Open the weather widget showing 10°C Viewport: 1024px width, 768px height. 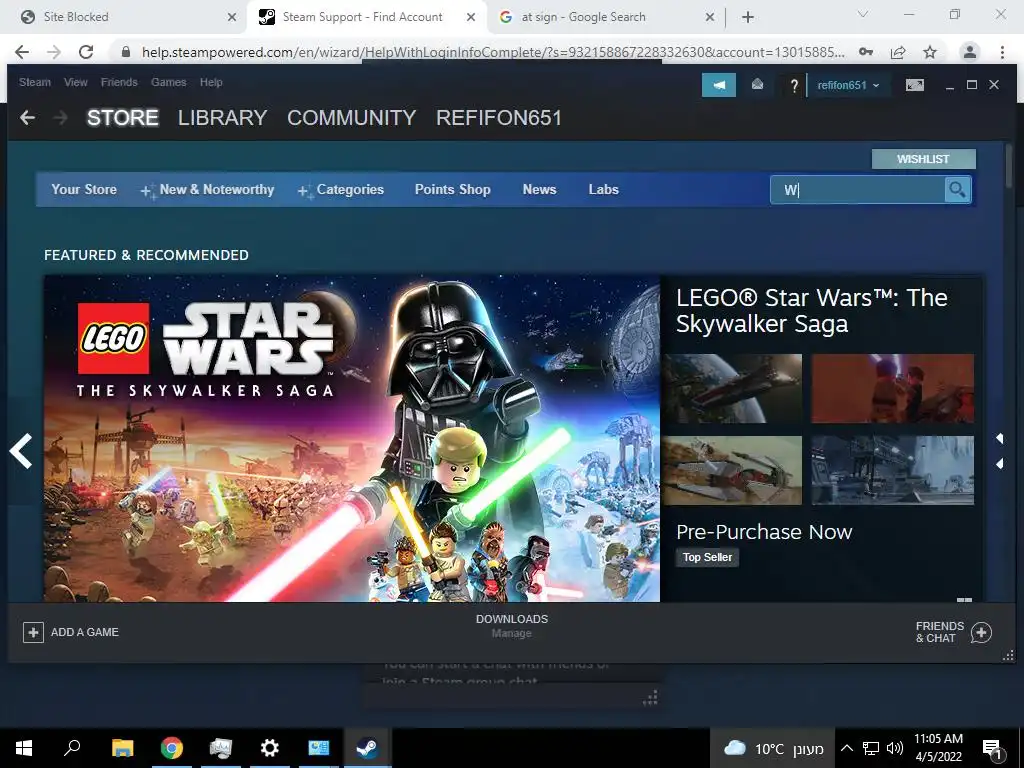click(x=773, y=748)
